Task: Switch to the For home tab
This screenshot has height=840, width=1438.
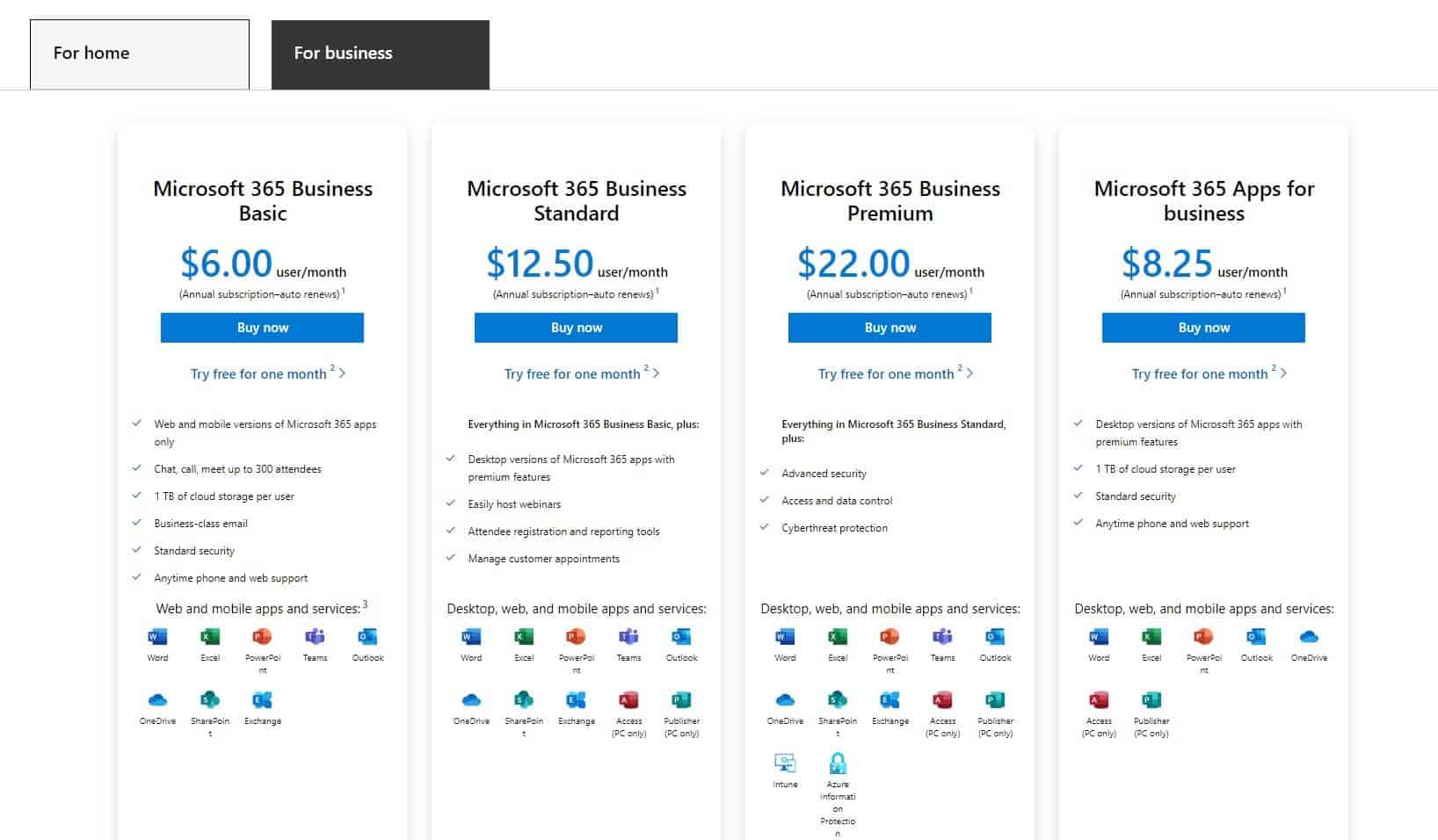Action: click(140, 54)
